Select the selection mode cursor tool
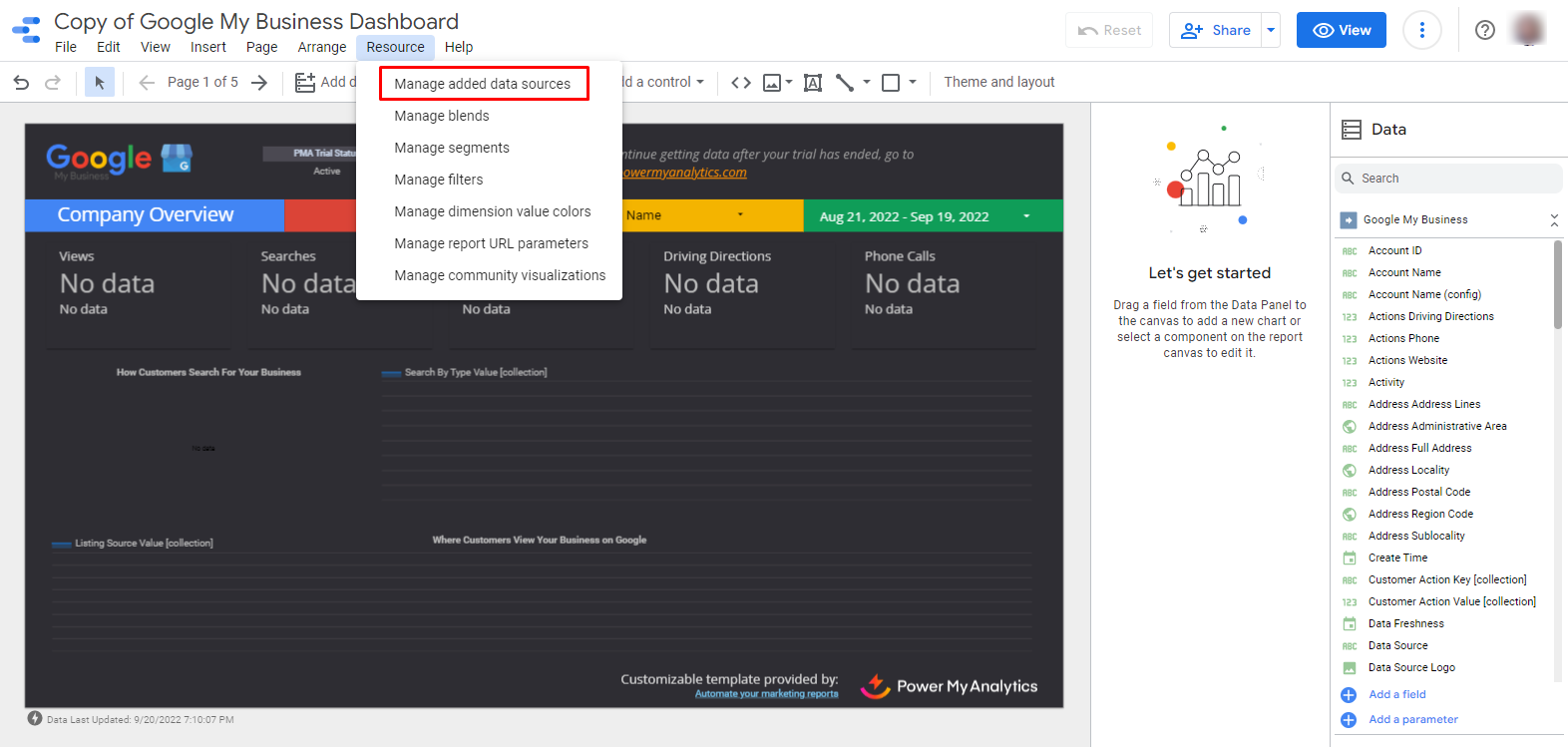 coord(99,83)
